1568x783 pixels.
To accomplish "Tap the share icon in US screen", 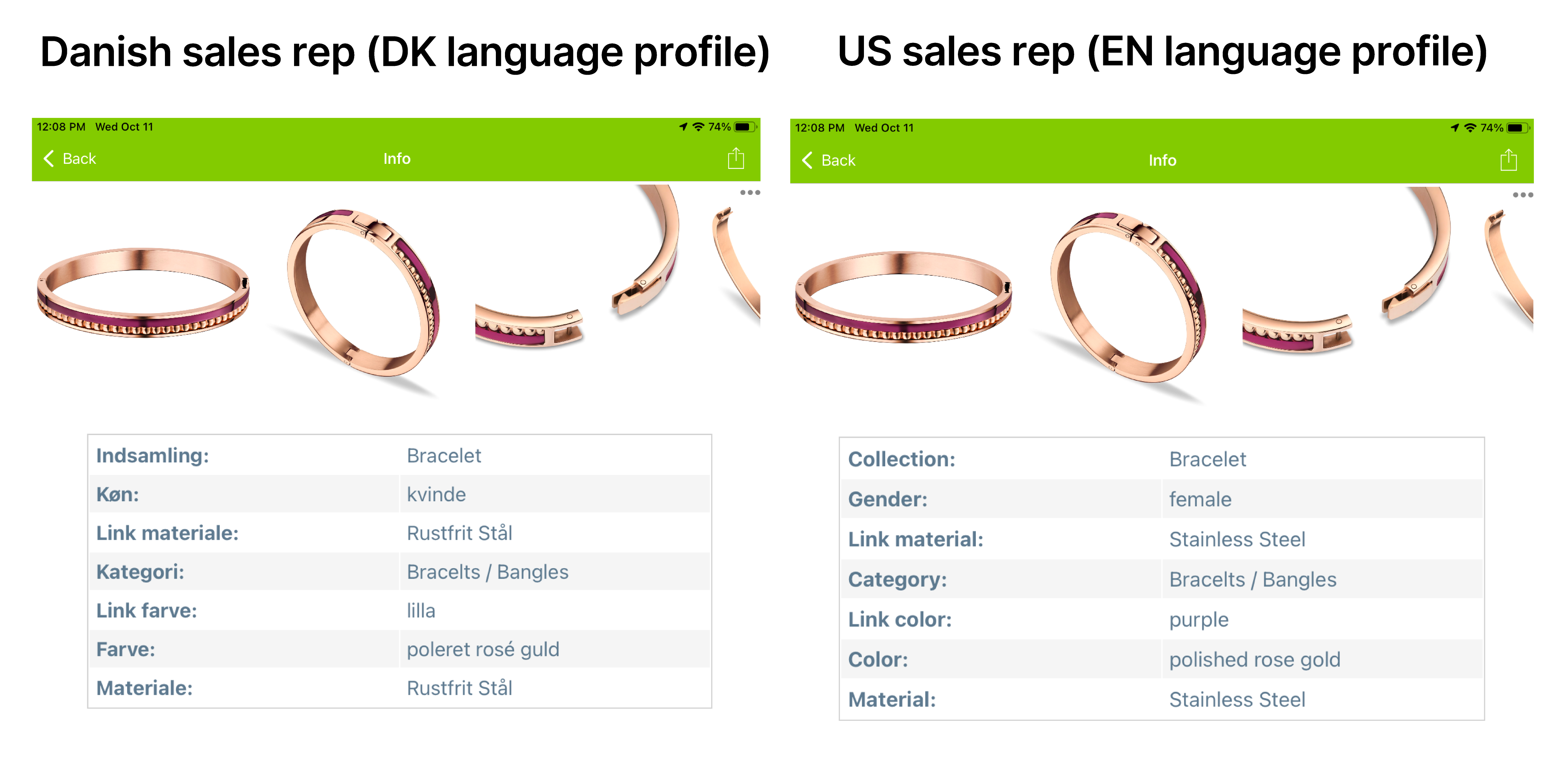I will pos(1508,160).
